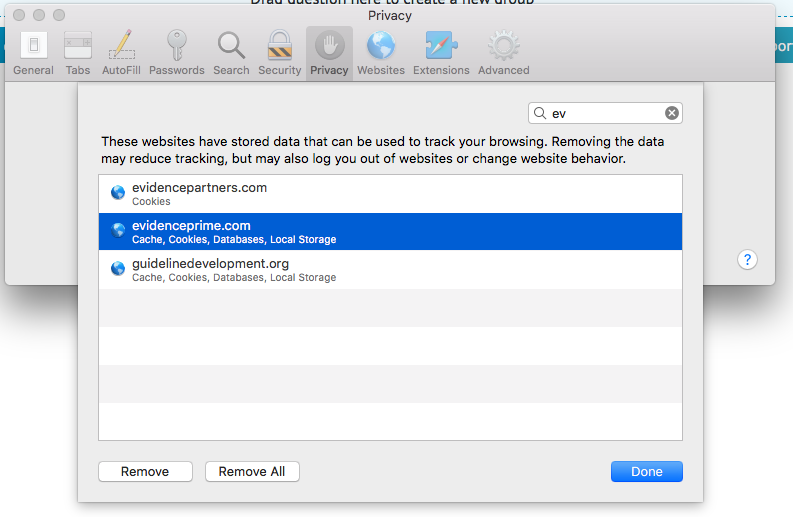Select the guidelinedevelopment.org row

click(x=390, y=270)
